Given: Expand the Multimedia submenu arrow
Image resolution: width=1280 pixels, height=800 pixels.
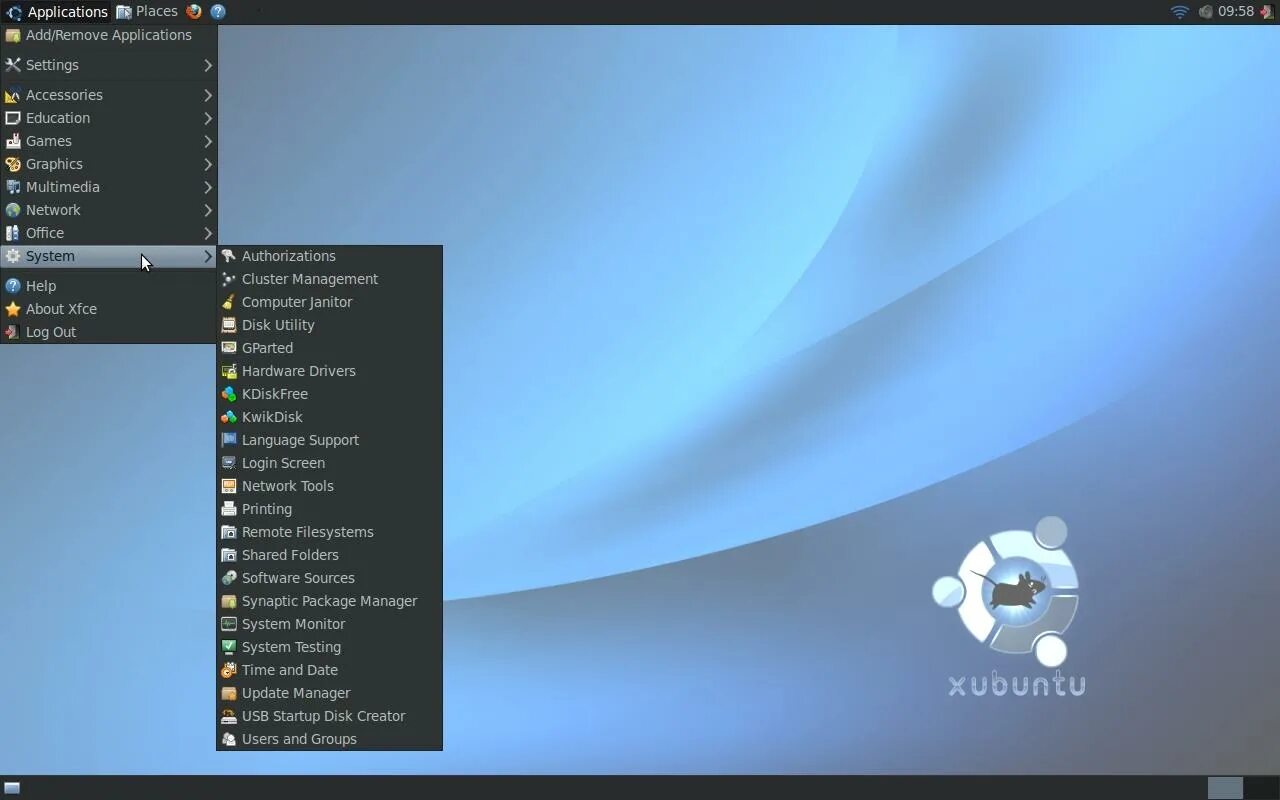Looking at the screenshot, I should click(x=208, y=187).
